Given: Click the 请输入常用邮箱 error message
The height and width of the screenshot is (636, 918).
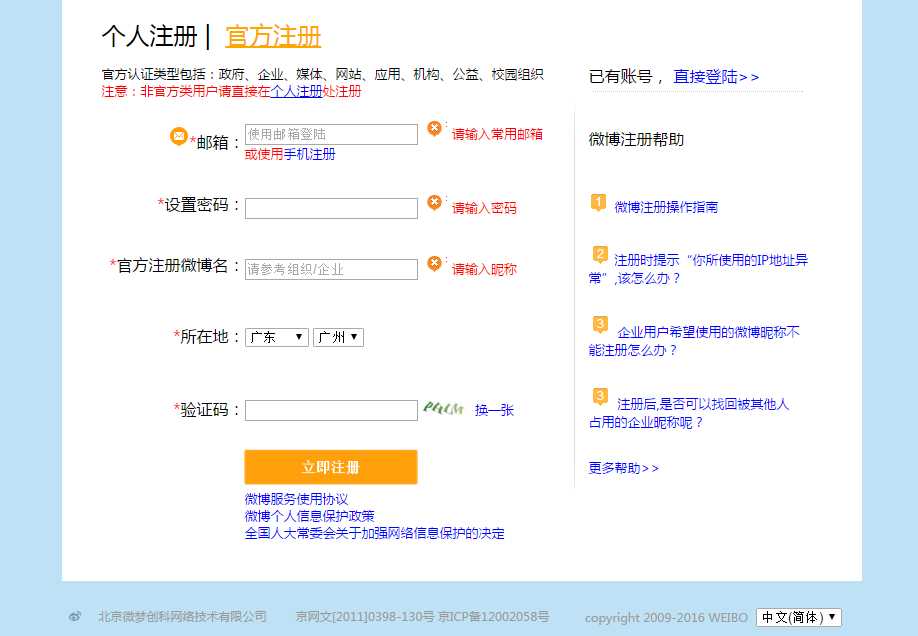Looking at the screenshot, I should coord(497,134).
